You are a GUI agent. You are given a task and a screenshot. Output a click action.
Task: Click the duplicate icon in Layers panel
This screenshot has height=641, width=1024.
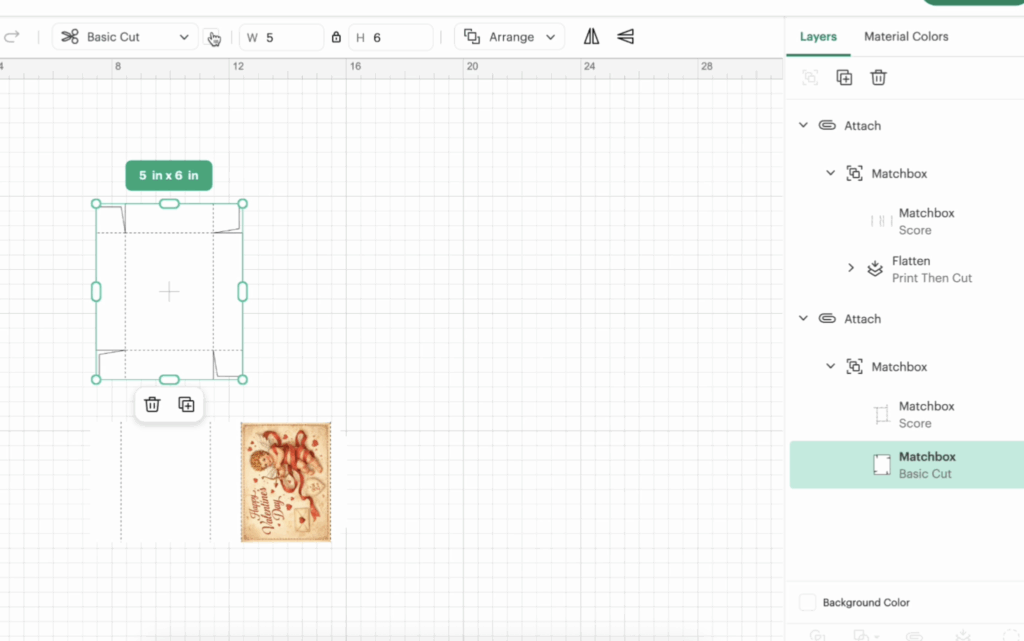pos(844,77)
